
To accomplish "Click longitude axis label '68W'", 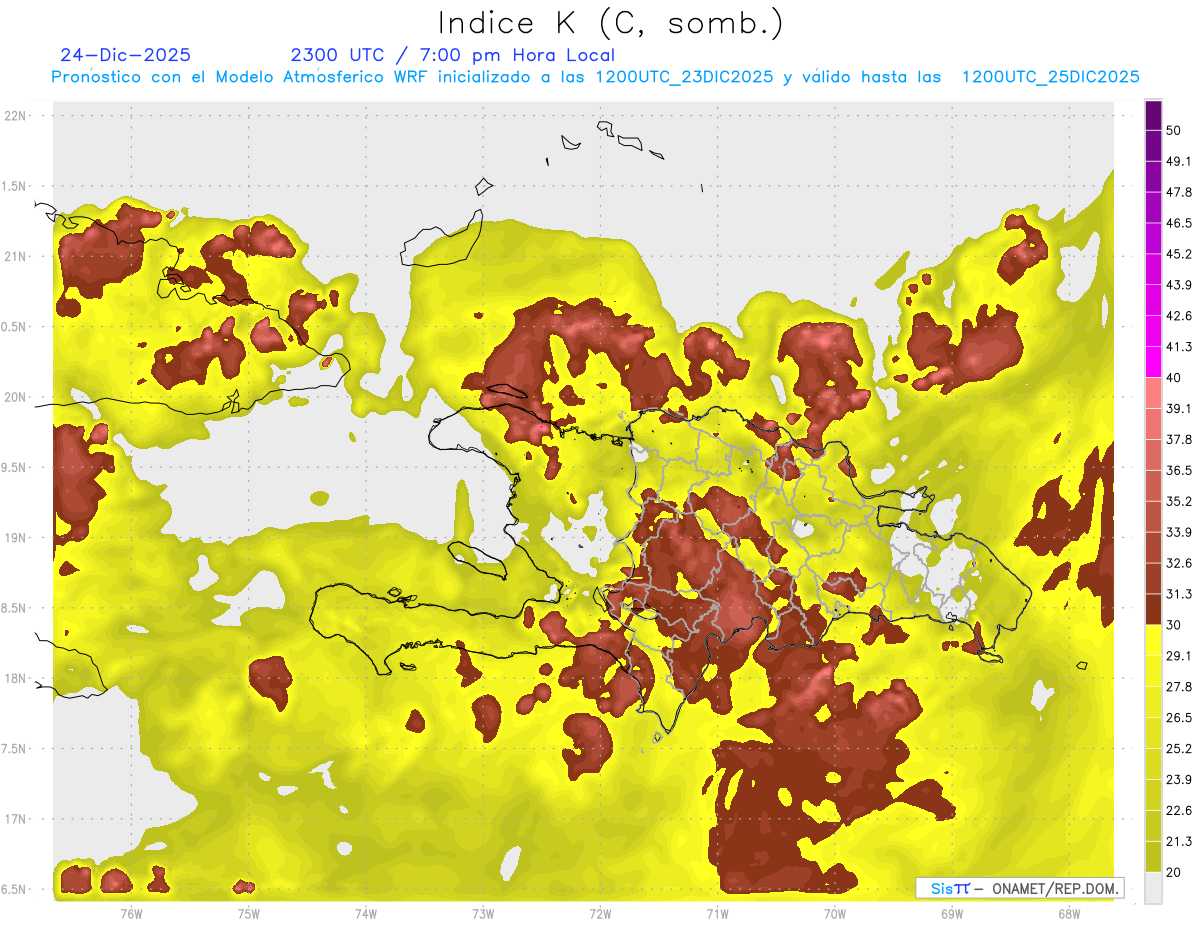I will click(x=1069, y=914).
